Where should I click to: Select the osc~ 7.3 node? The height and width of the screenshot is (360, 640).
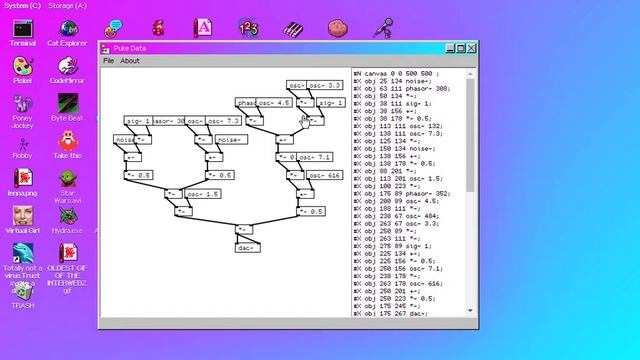tap(223, 121)
